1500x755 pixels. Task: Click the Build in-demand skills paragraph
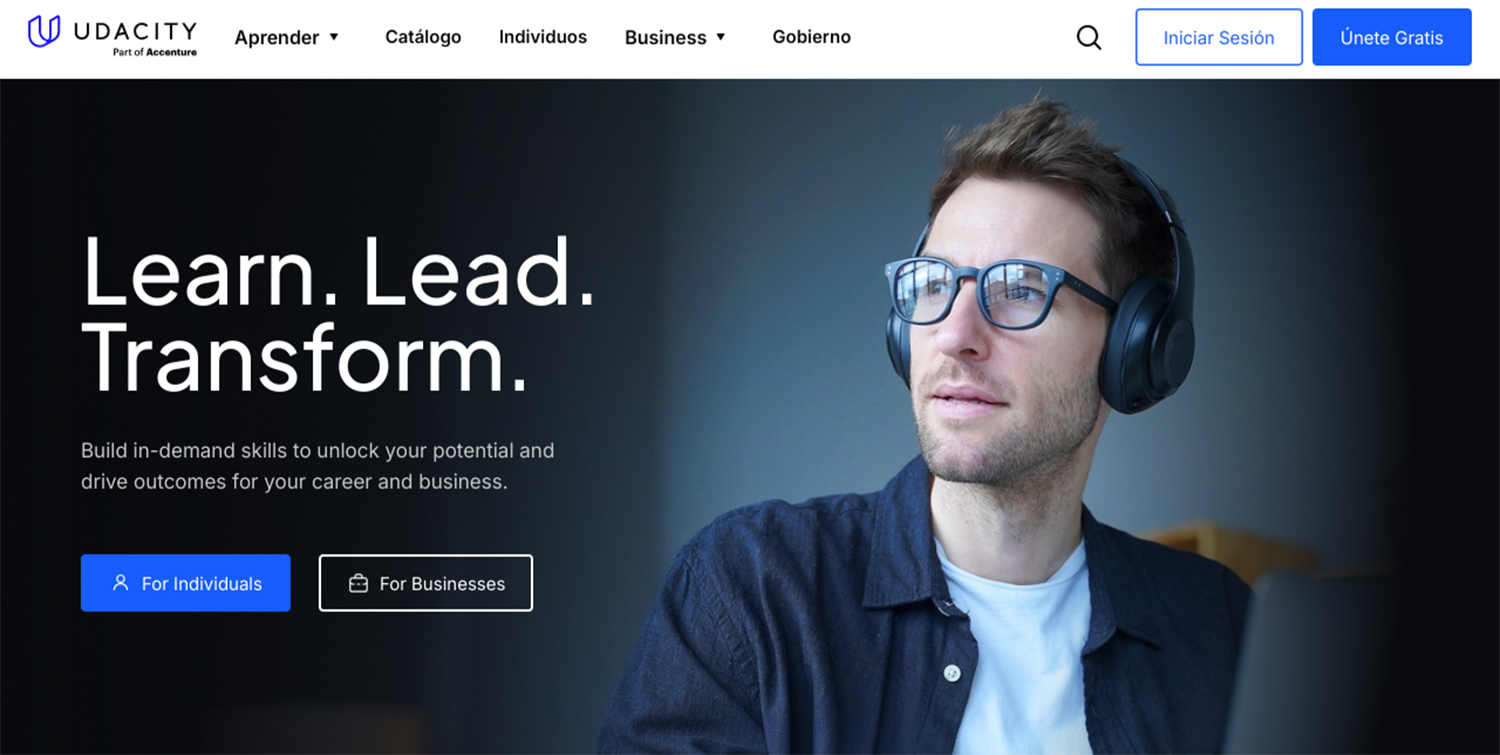(318, 466)
